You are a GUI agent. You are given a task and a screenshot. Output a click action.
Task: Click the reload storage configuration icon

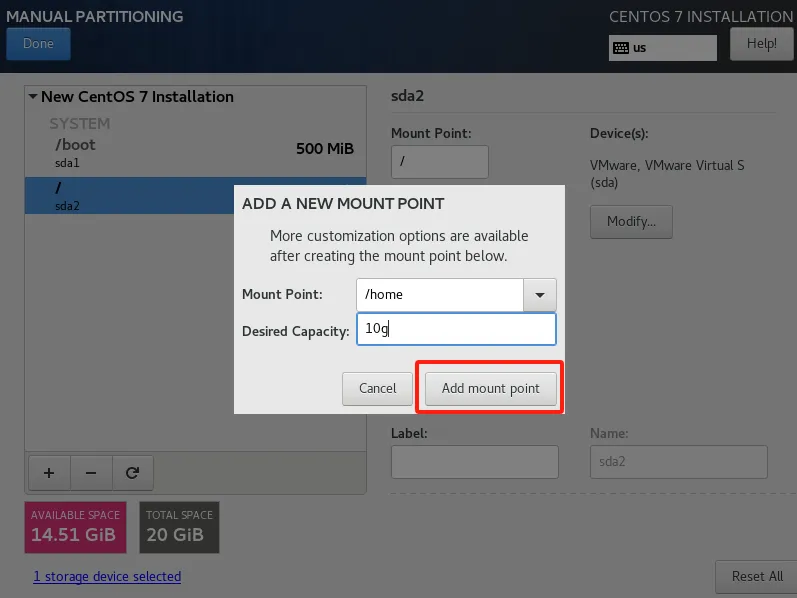(x=131, y=472)
